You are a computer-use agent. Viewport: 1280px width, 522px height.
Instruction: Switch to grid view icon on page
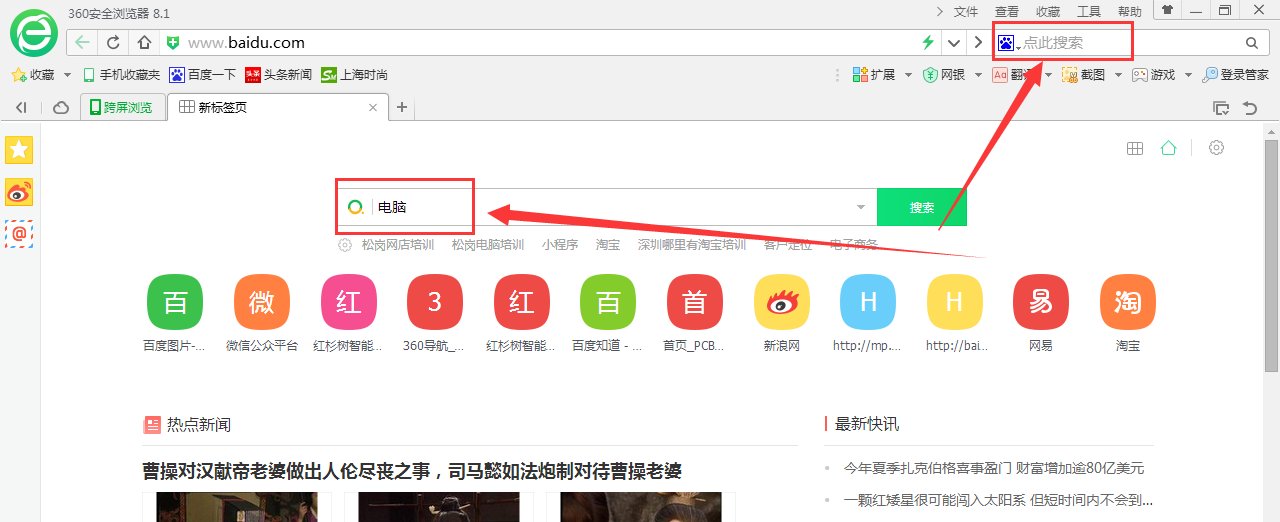click(1135, 148)
